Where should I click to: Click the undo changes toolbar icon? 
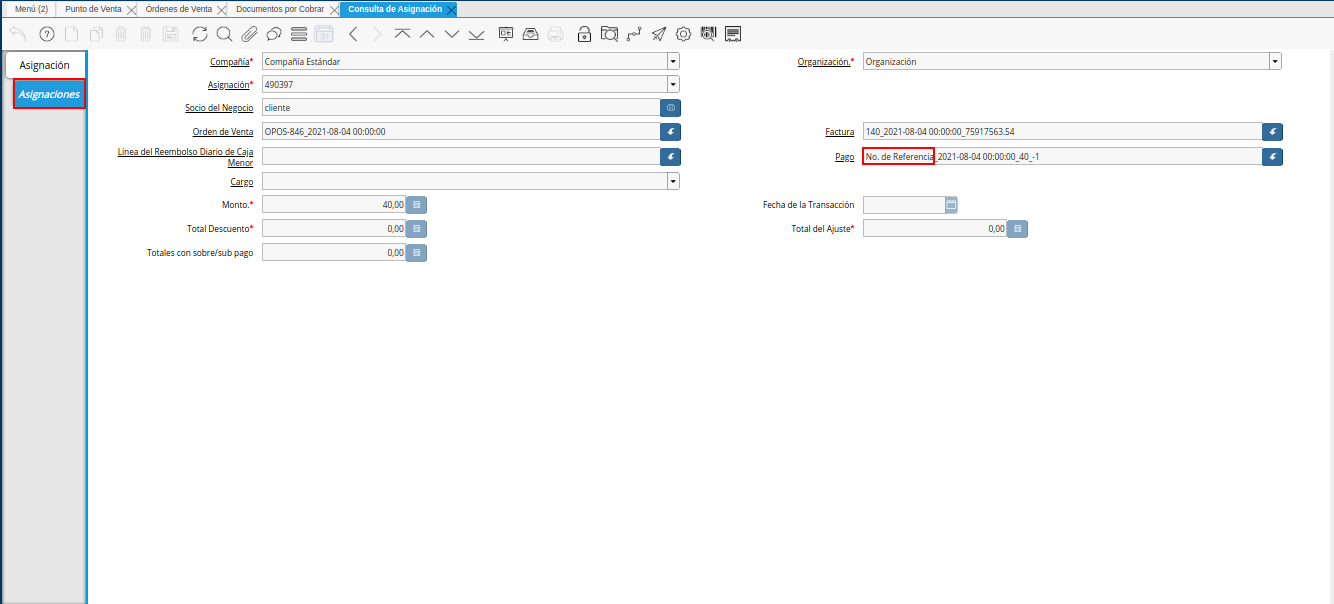[18, 34]
